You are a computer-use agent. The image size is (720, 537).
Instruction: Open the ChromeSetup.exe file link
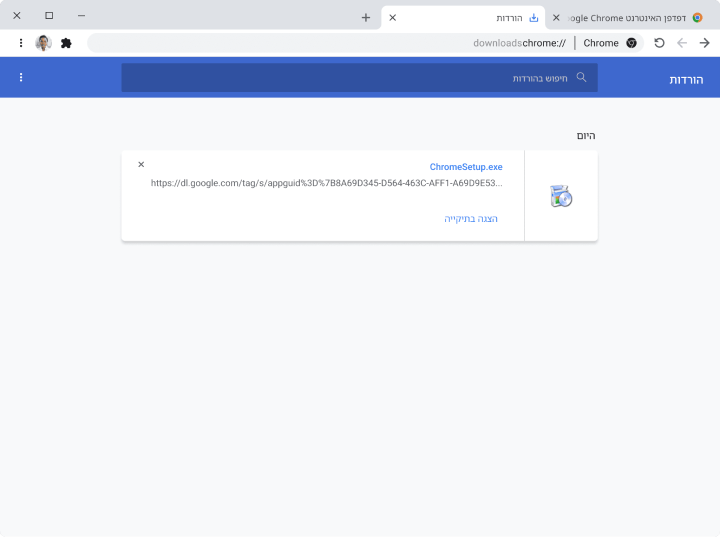(x=466, y=167)
